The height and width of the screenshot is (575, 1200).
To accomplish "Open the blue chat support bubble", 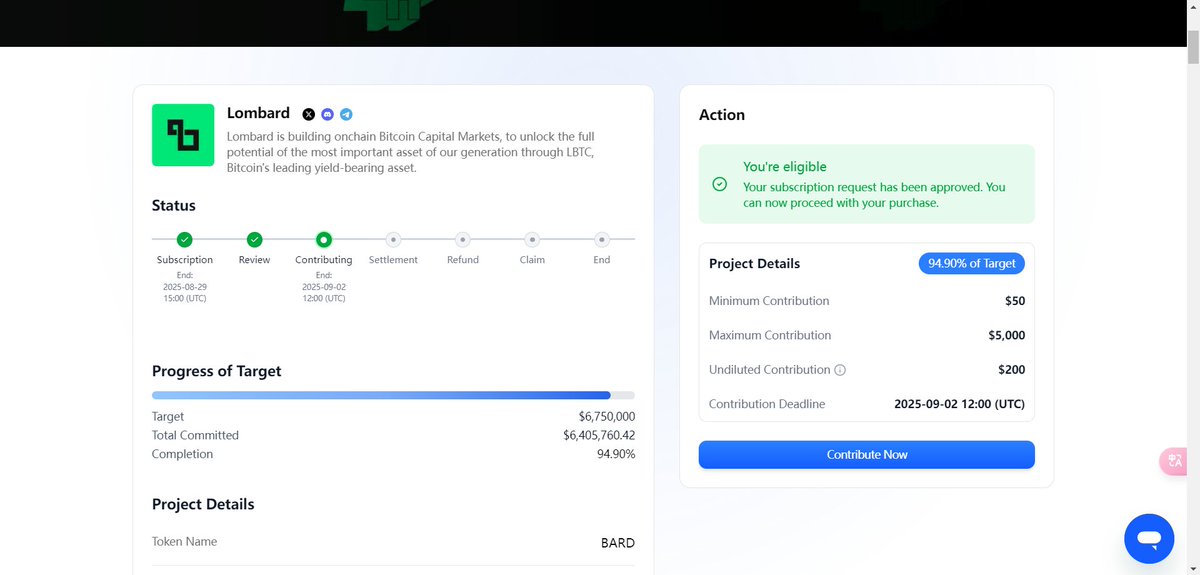I will point(1149,539).
